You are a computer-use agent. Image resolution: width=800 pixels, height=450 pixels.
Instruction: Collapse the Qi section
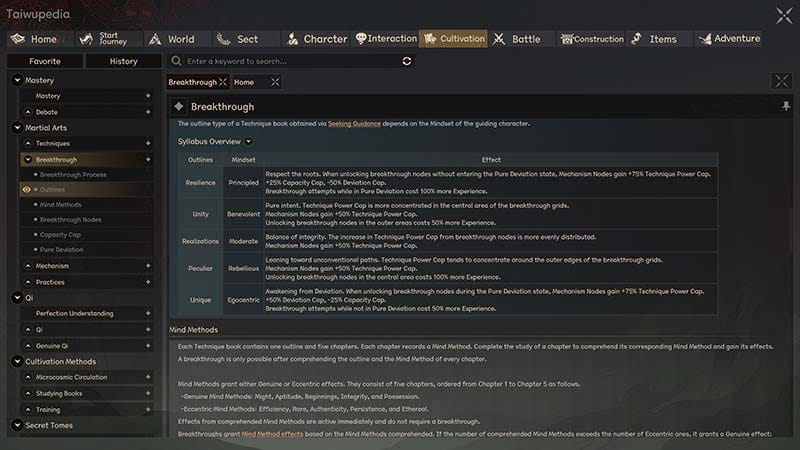click(x=17, y=297)
